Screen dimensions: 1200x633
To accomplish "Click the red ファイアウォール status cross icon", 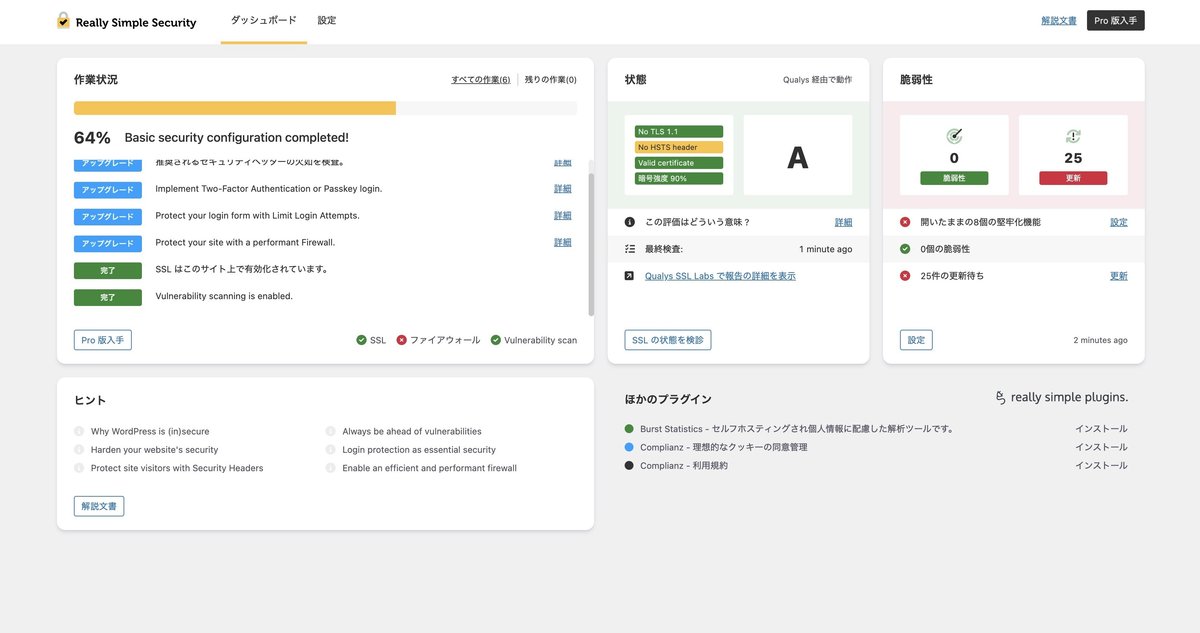I will 402,340.
